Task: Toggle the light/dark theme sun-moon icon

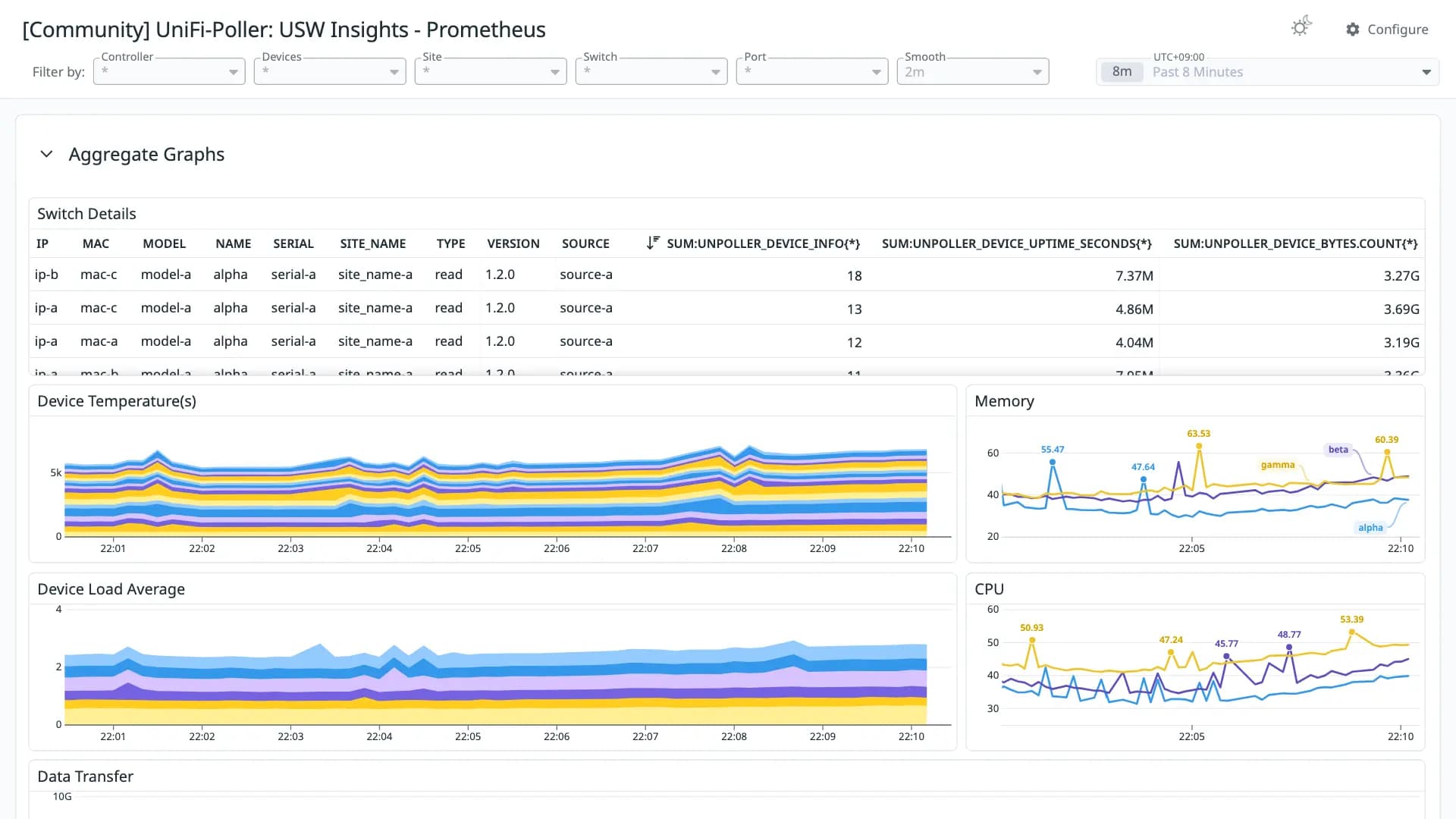Action: [x=1301, y=27]
